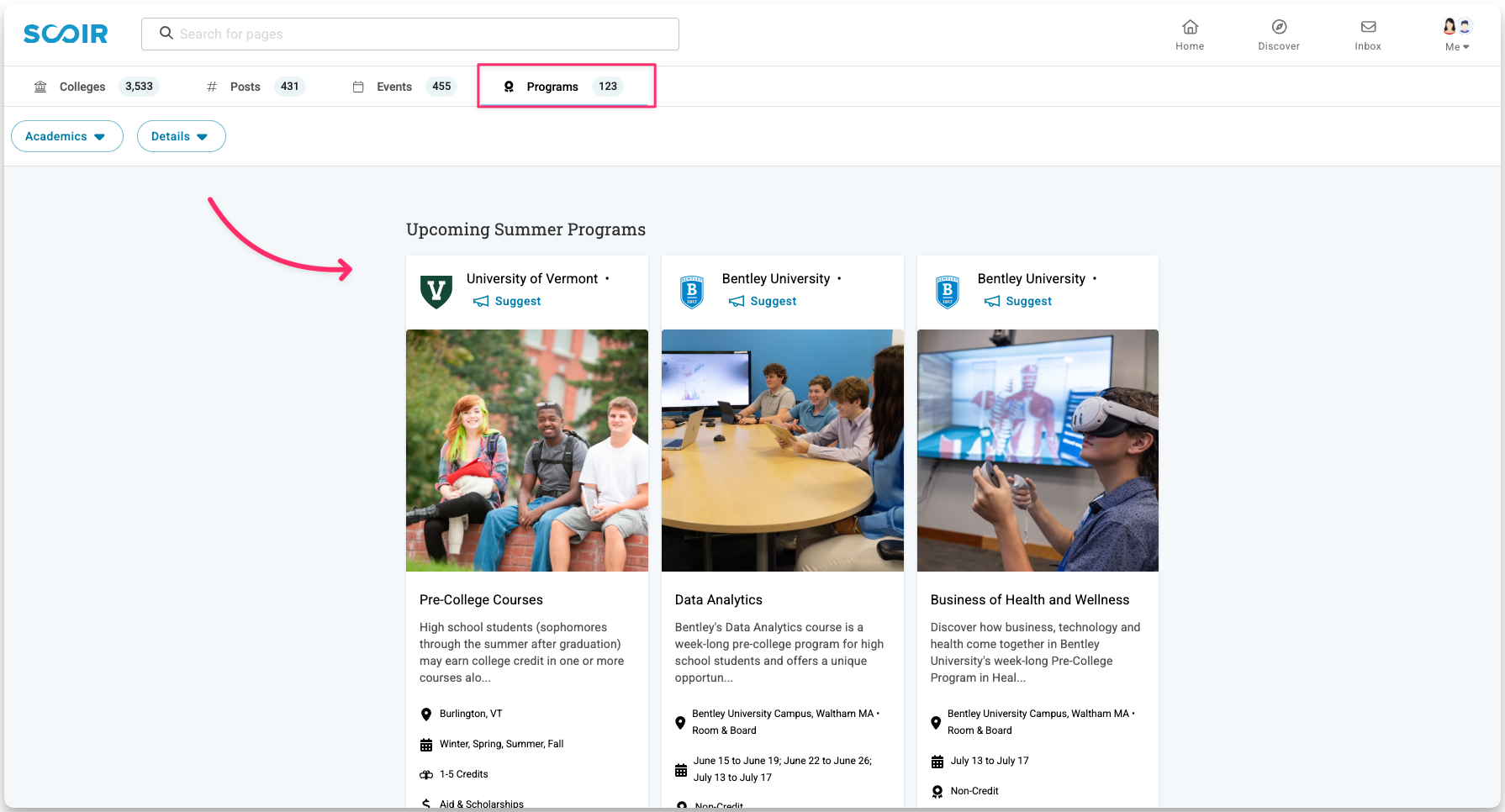Click Bentley logo on Data Analytics card
This screenshot has width=1505, height=812.
(692, 292)
